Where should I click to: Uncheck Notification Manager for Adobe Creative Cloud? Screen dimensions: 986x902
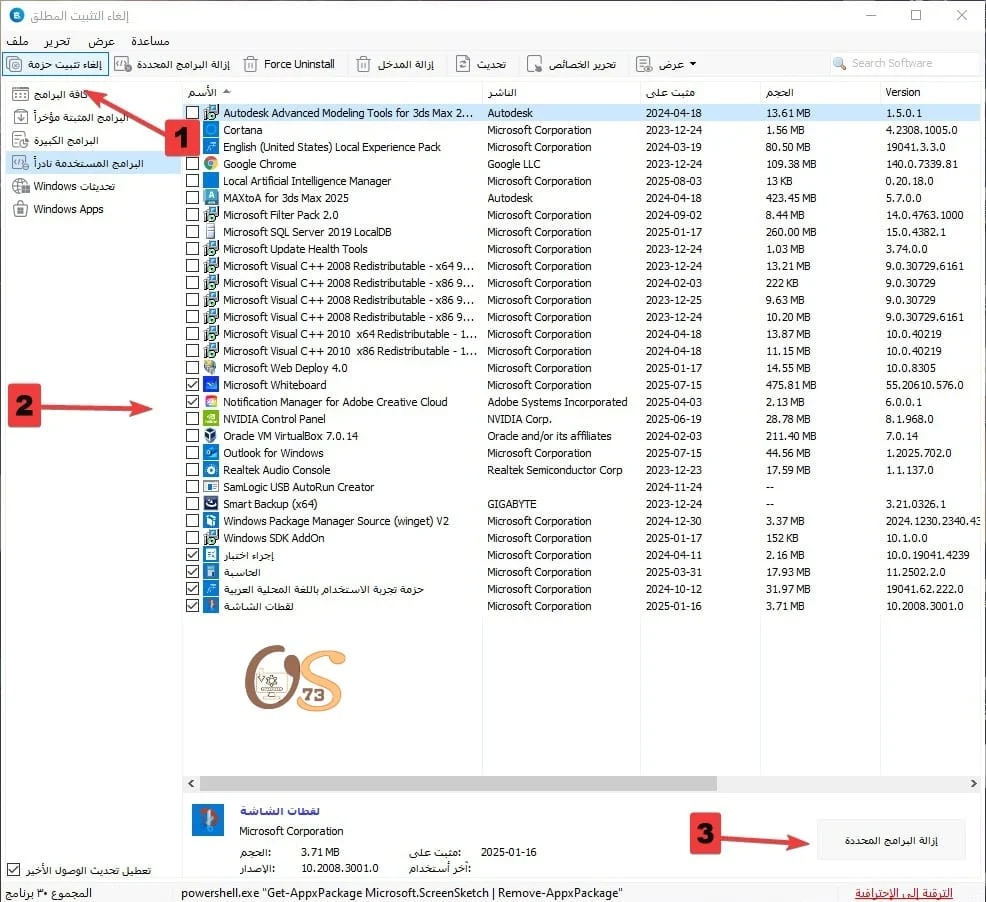click(x=192, y=401)
